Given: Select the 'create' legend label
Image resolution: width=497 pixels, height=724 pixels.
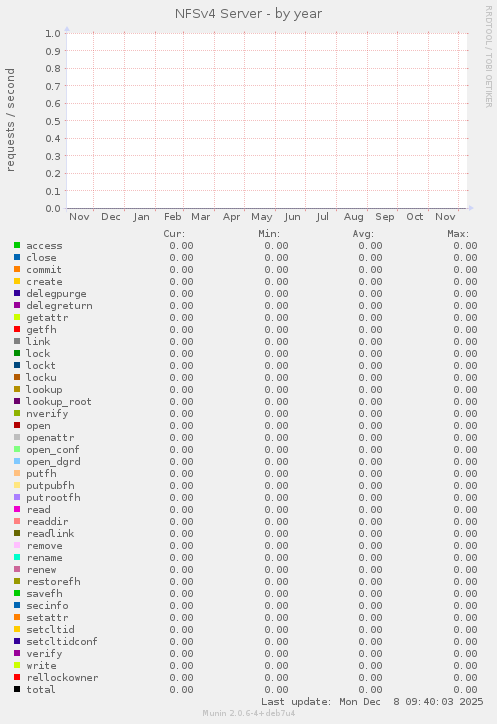Looking at the screenshot, I should (x=44, y=282).
